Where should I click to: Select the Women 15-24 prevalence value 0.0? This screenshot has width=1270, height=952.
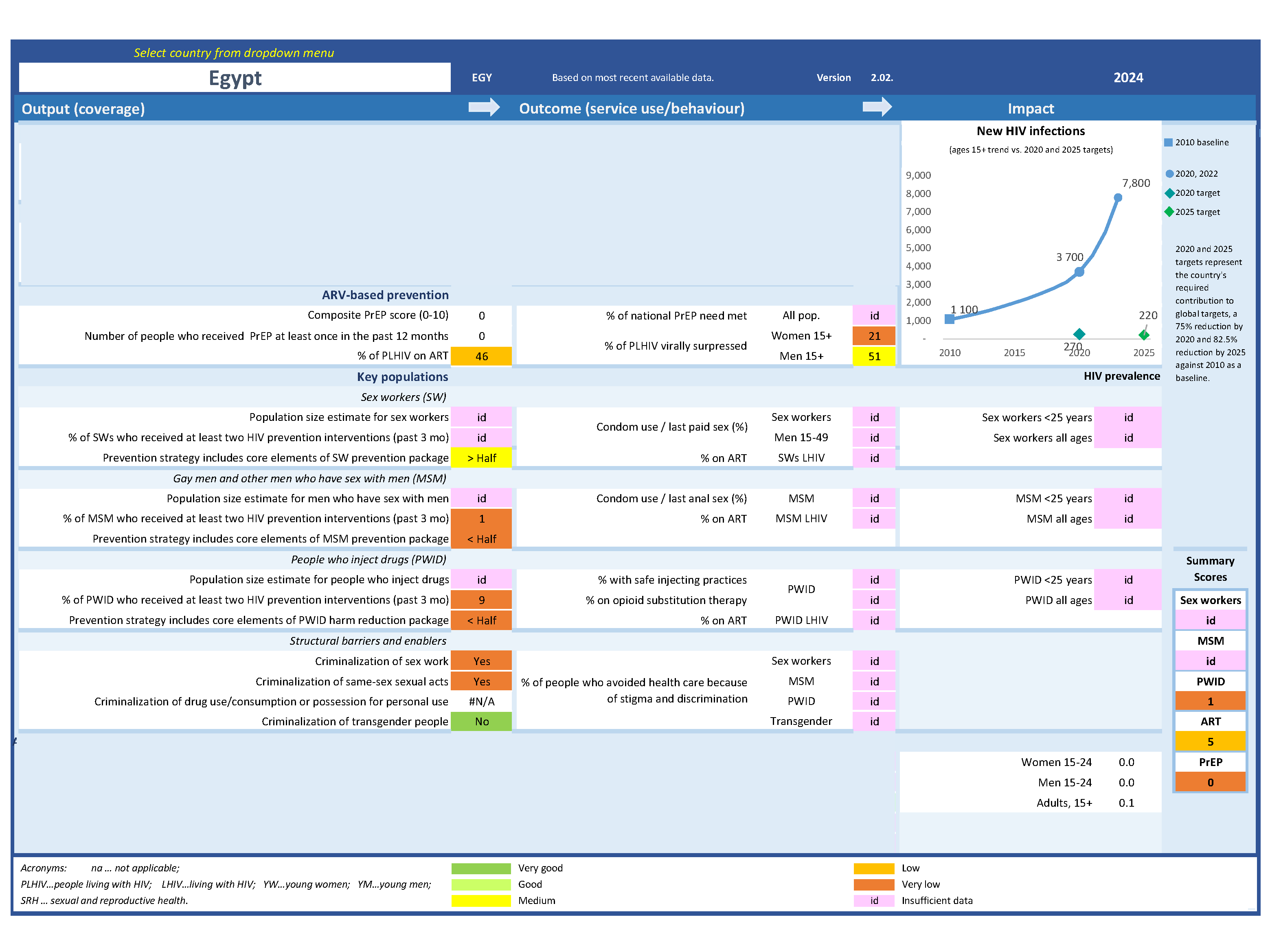click(x=1126, y=762)
